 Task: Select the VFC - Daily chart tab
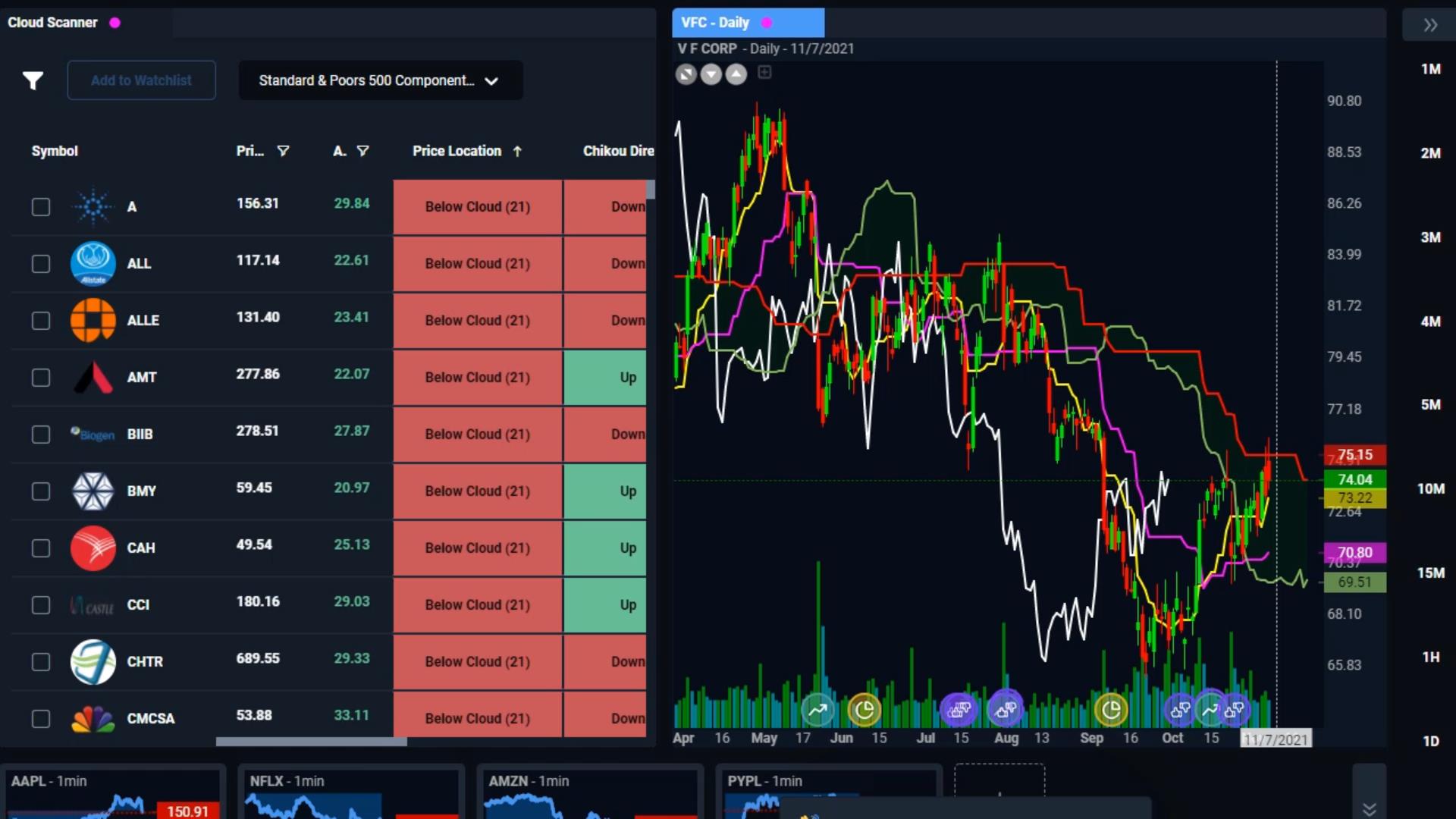tap(748, 23)
